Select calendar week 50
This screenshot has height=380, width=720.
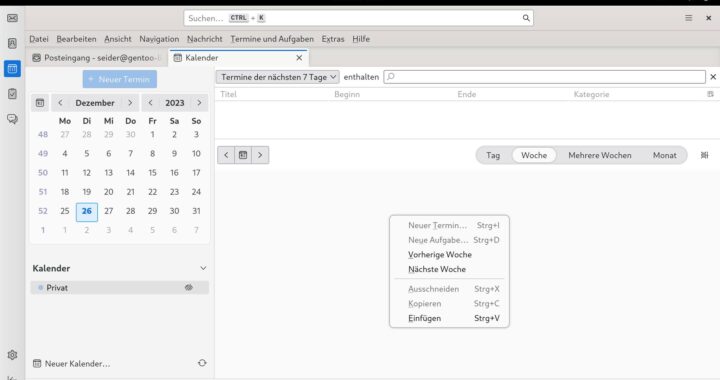click(x=43, y=173)
